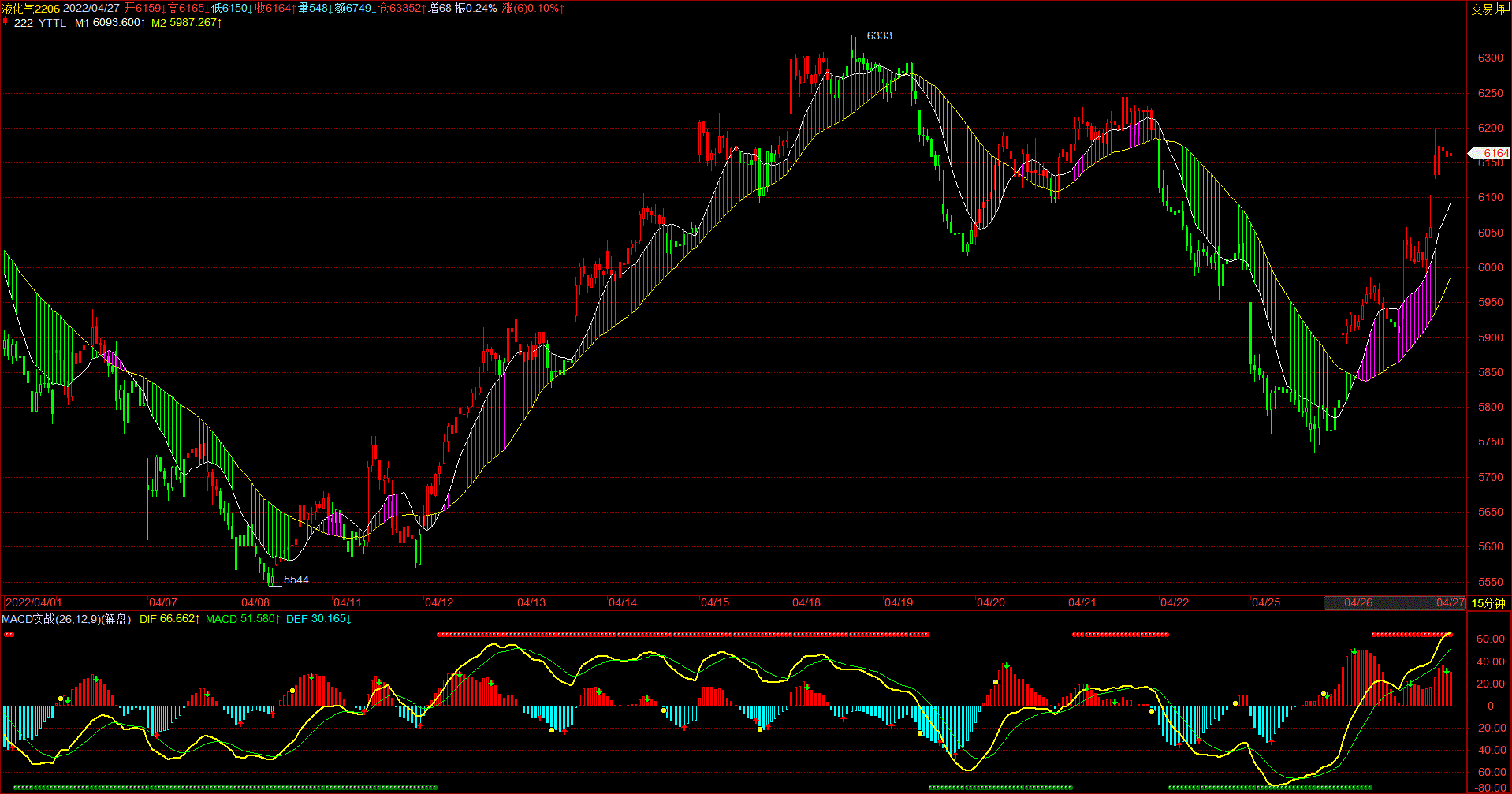
Task: Click the M1 6093.600 indicator value
Action: click(110, 23)
